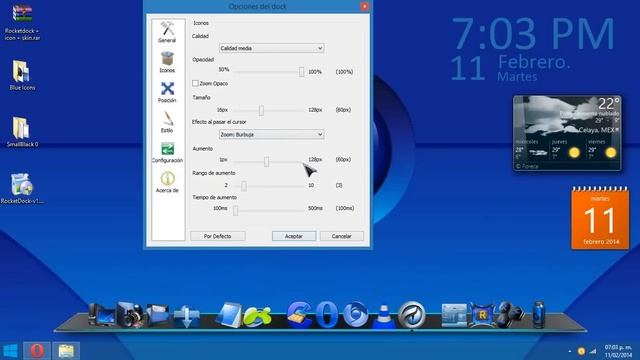Click the Windows Start button
This screenshot has height=360, width=640.
point(10,351)
